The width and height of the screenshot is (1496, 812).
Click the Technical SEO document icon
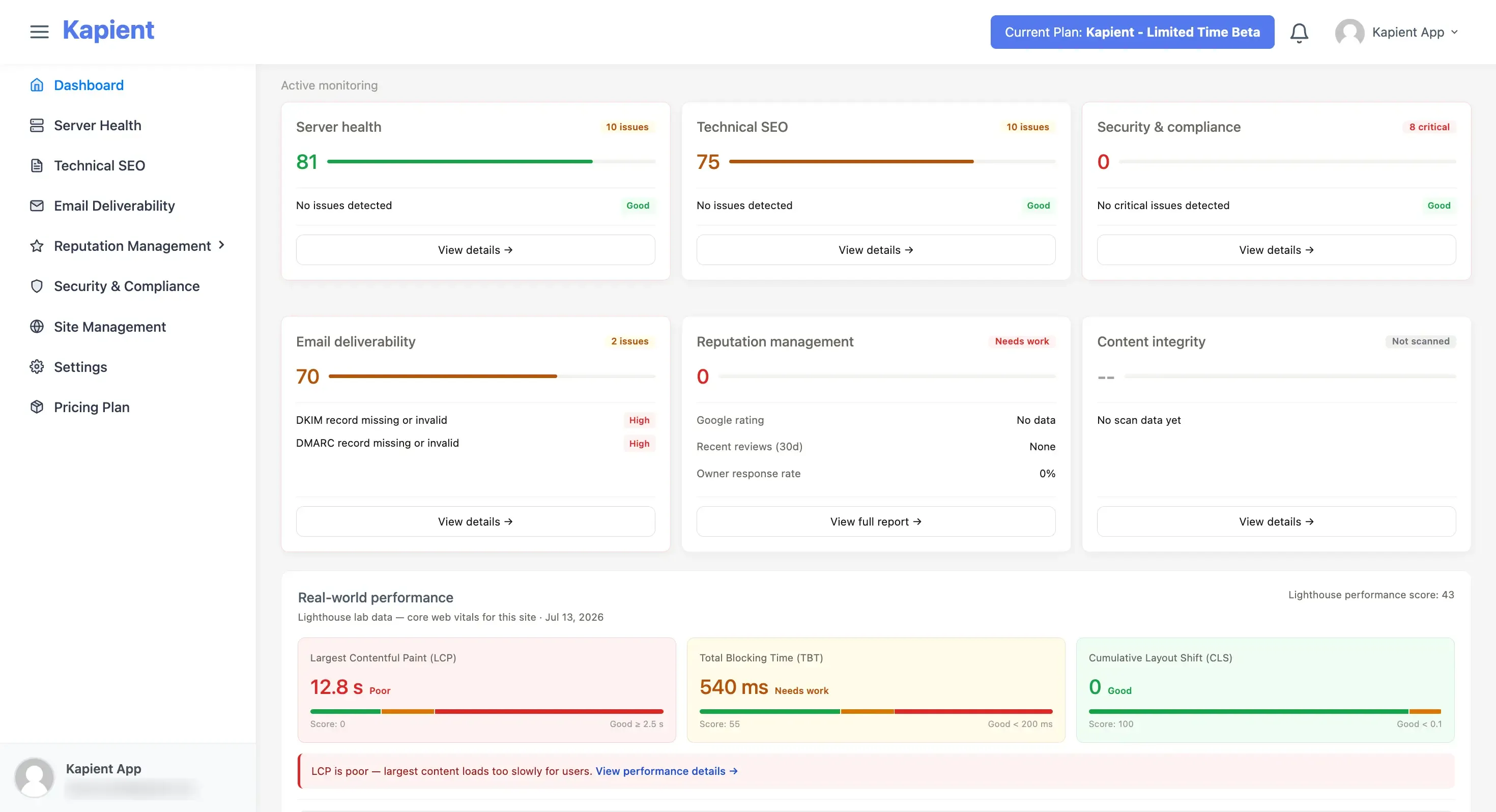(x=37, y=165)
